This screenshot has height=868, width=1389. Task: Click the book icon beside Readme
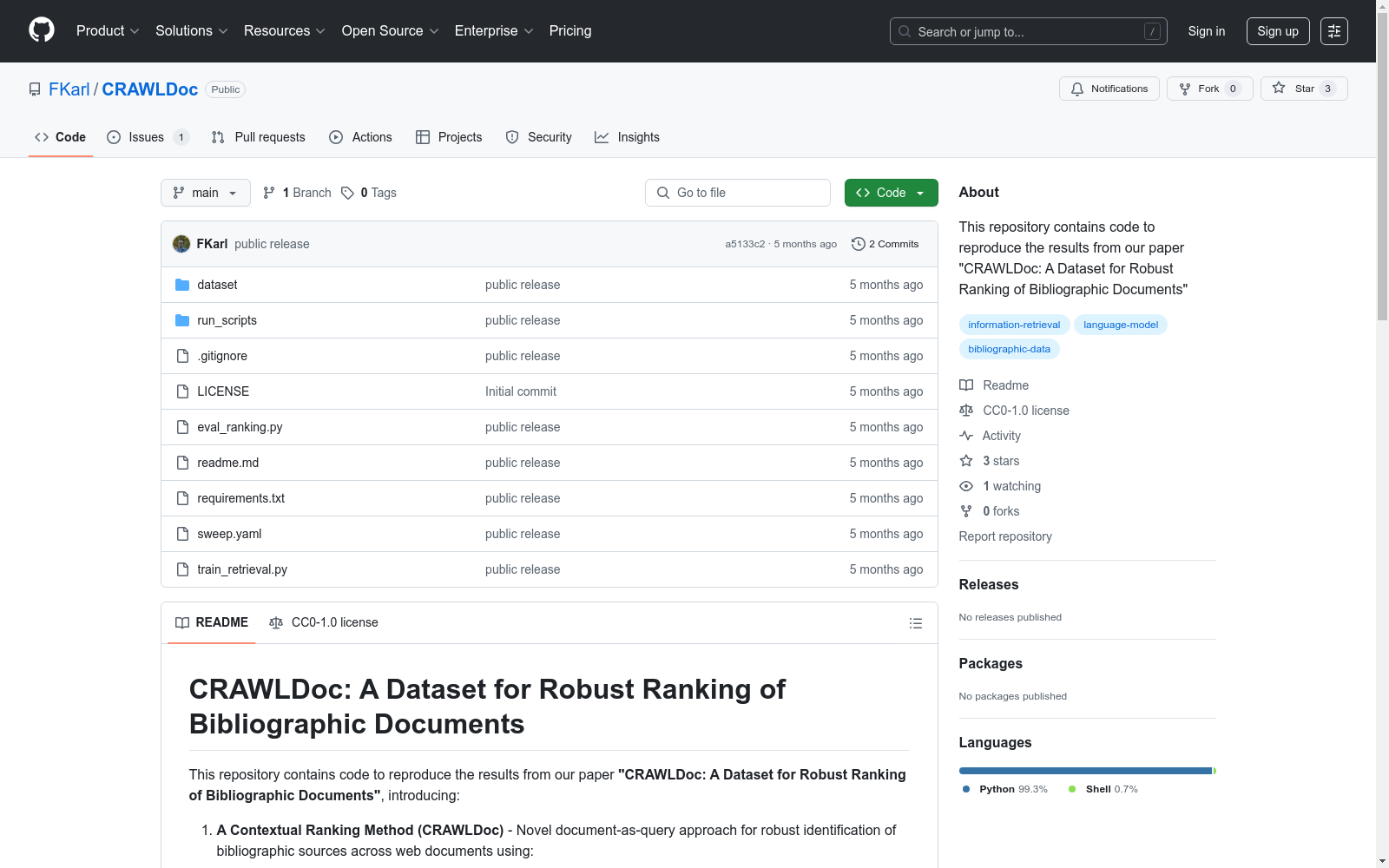click(966, 385)
